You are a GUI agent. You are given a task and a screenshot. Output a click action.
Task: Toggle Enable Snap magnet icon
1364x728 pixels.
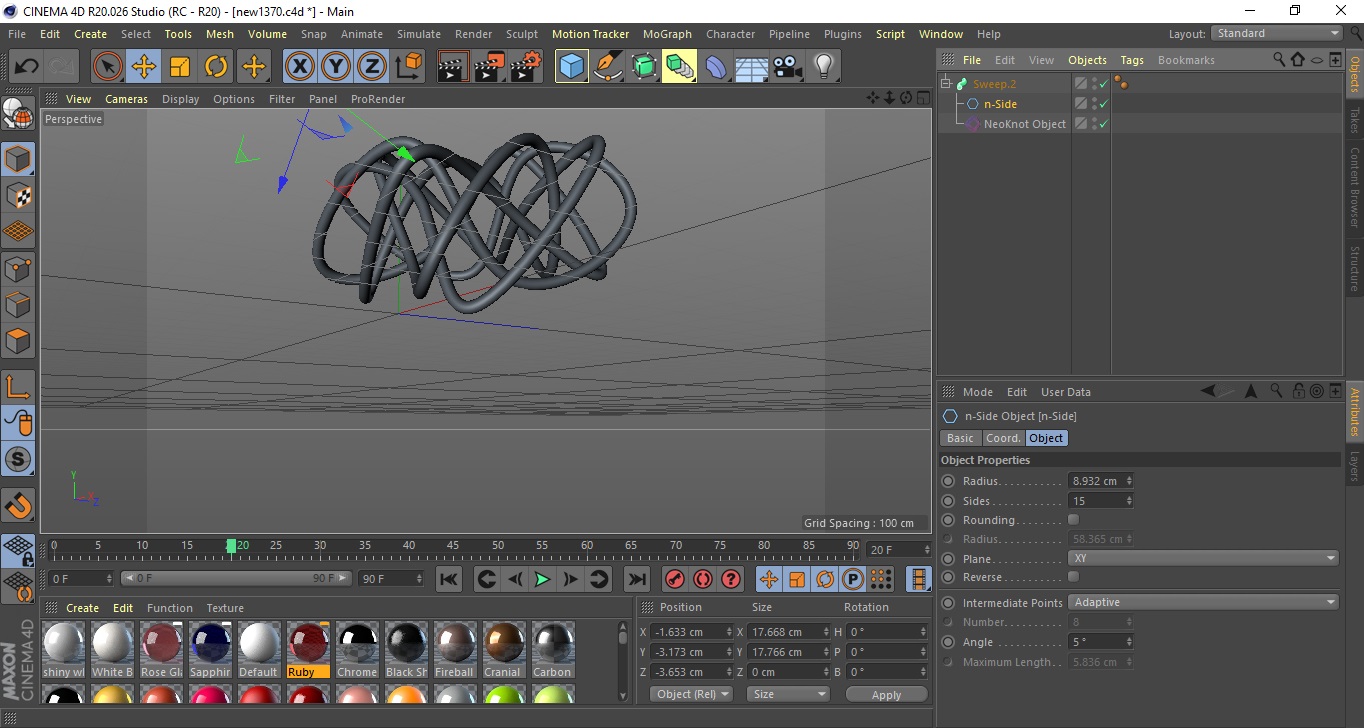coord(18,504)
